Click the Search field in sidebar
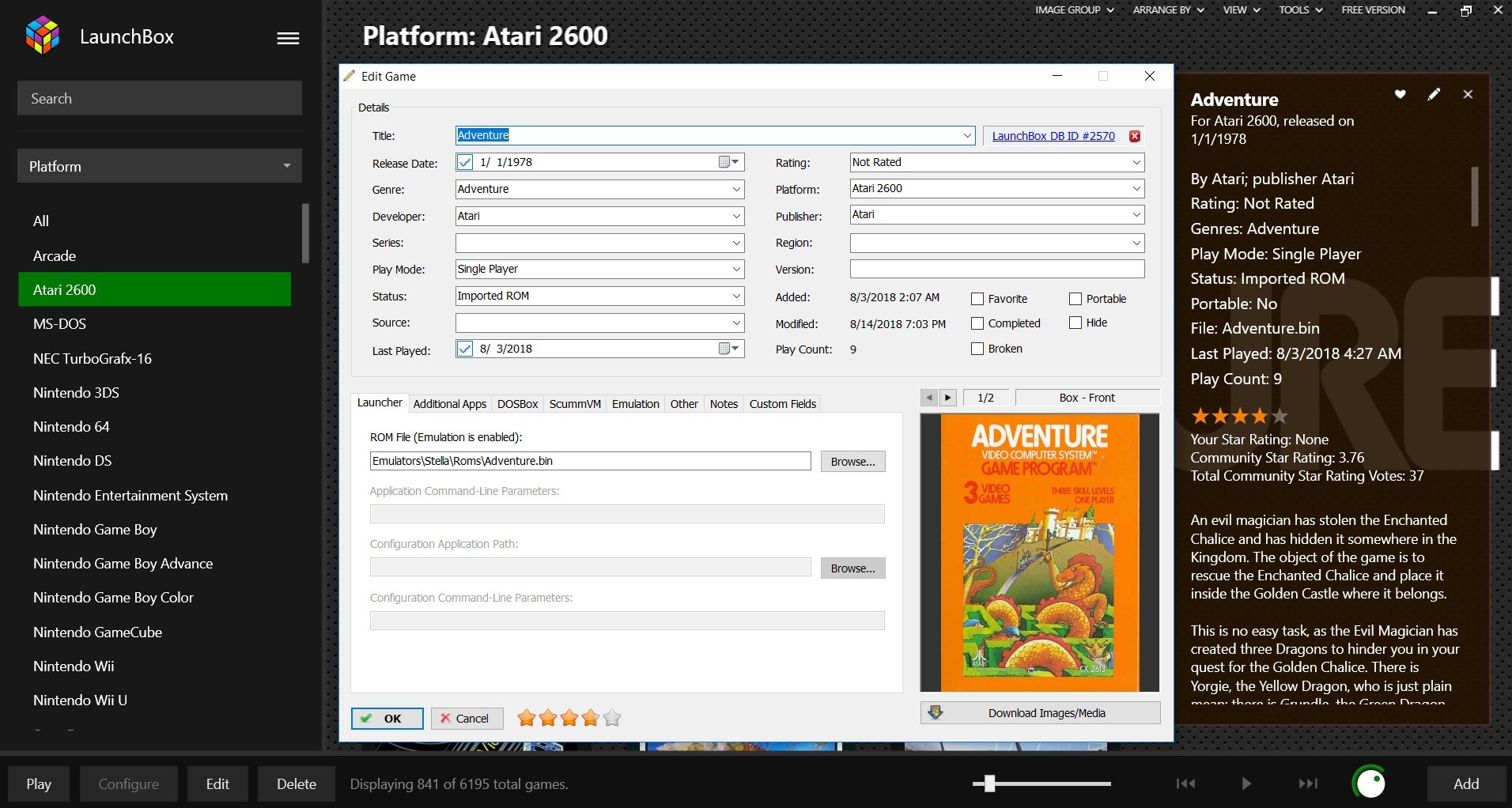This screenshot has width=1512, height=808. pos(160,98)
